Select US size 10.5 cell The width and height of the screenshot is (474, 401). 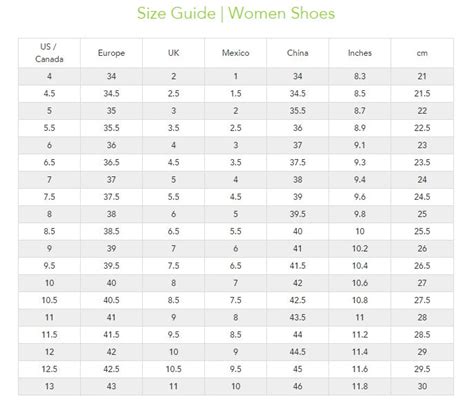(49, 300)
